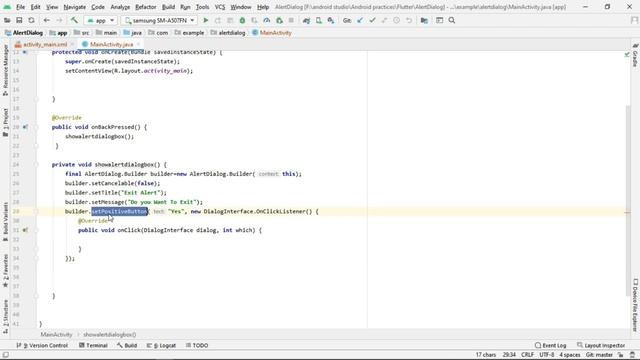Viewport: 640px width, 360px height.
Task: Open Project Structure folder icon
Action: (424, 20)
